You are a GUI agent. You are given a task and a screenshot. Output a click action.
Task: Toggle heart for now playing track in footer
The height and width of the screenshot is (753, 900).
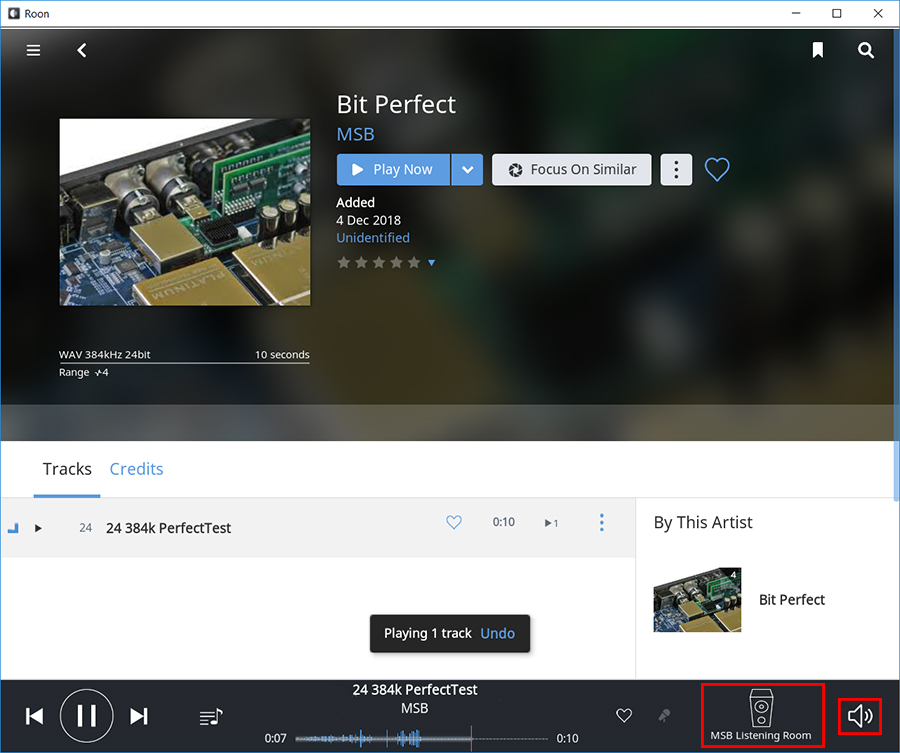[624, 715]
